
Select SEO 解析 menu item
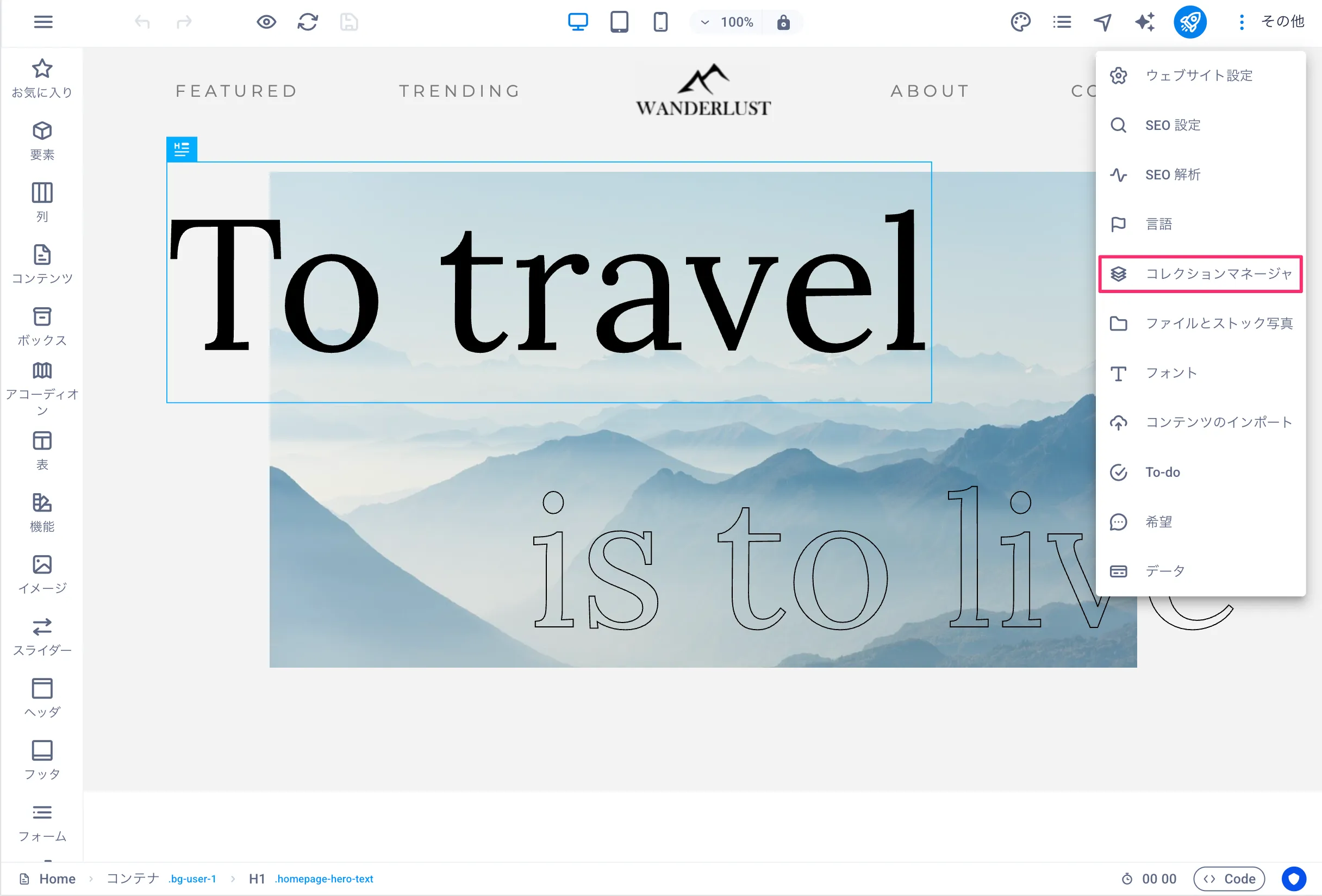tap(1200, 175)
